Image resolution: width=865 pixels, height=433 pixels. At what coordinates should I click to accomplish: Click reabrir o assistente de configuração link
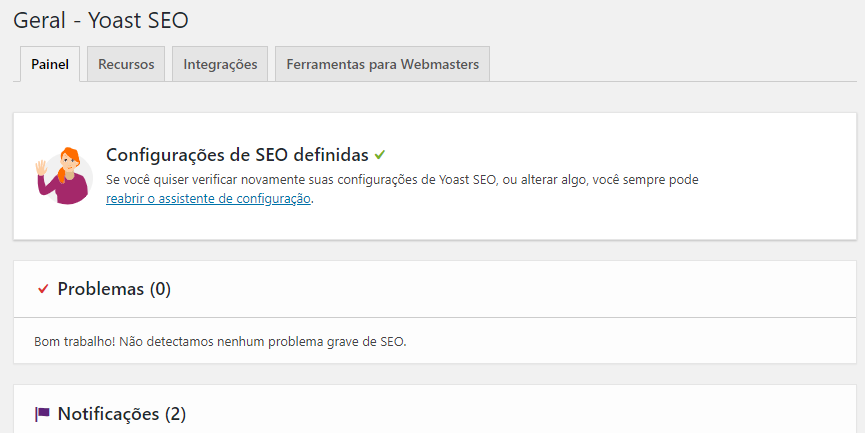point(208,199)
